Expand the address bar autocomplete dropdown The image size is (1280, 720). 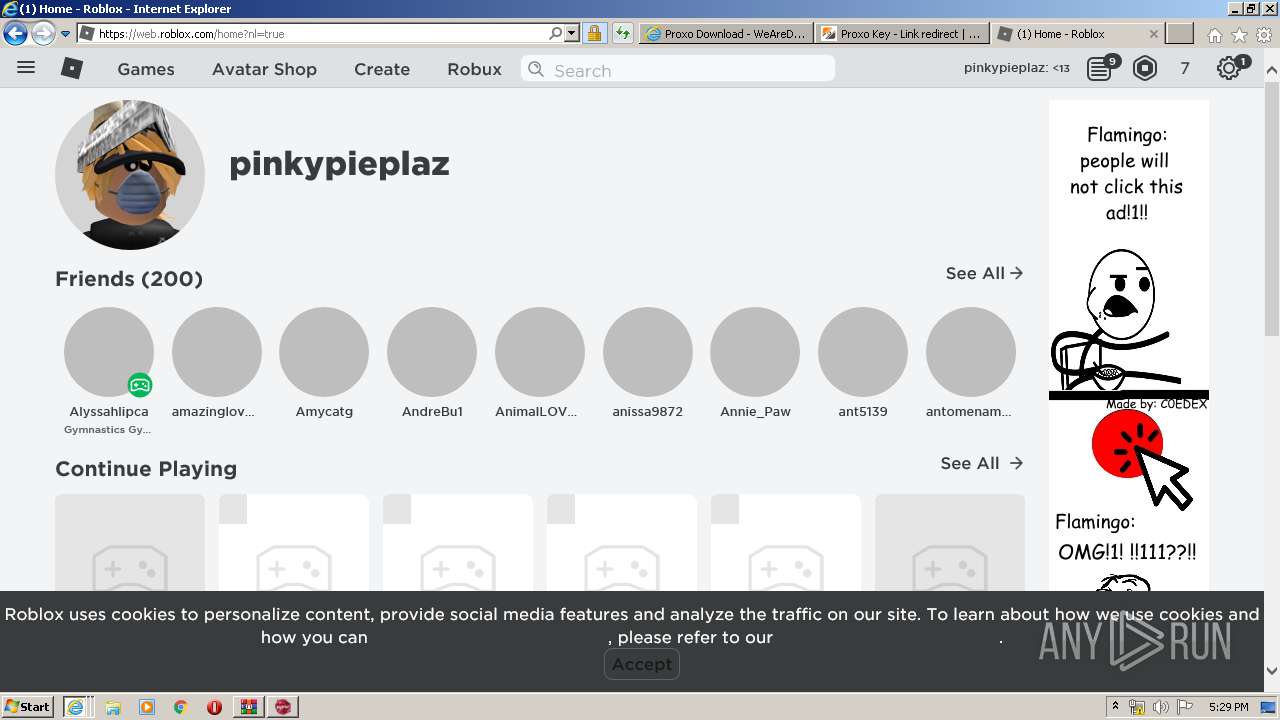[x=572, y=33]
